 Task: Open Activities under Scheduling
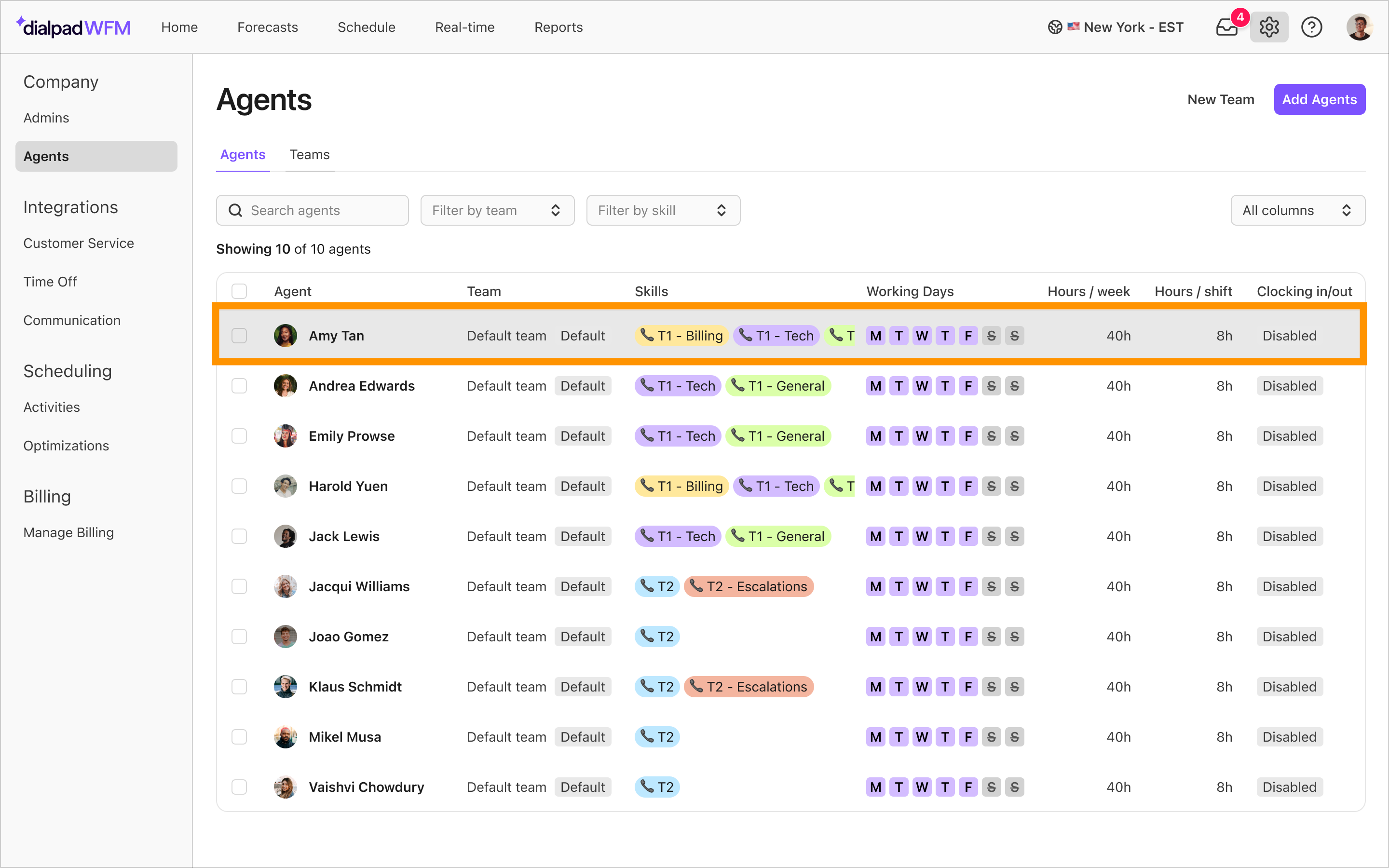pyautogui.click(x=52, y=407)
